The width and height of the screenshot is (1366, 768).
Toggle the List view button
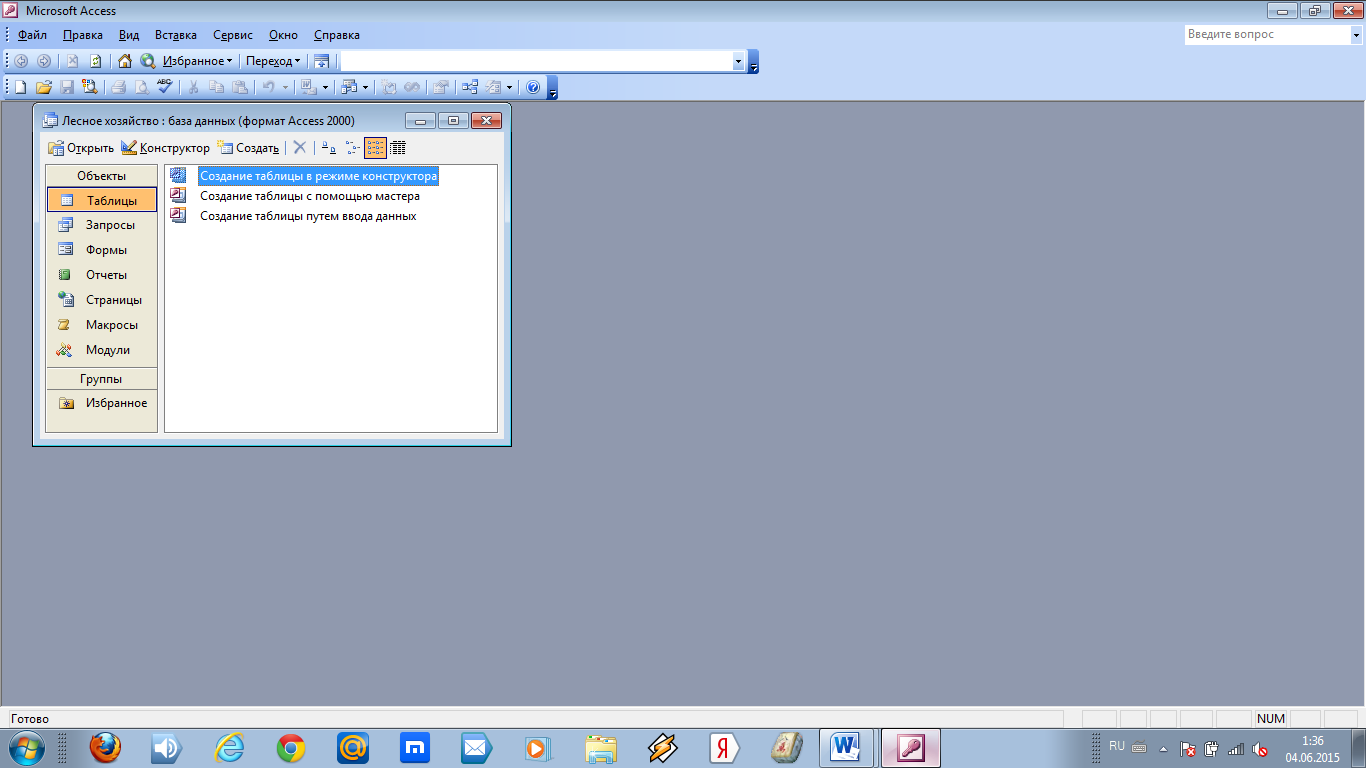tap(375, 148)
